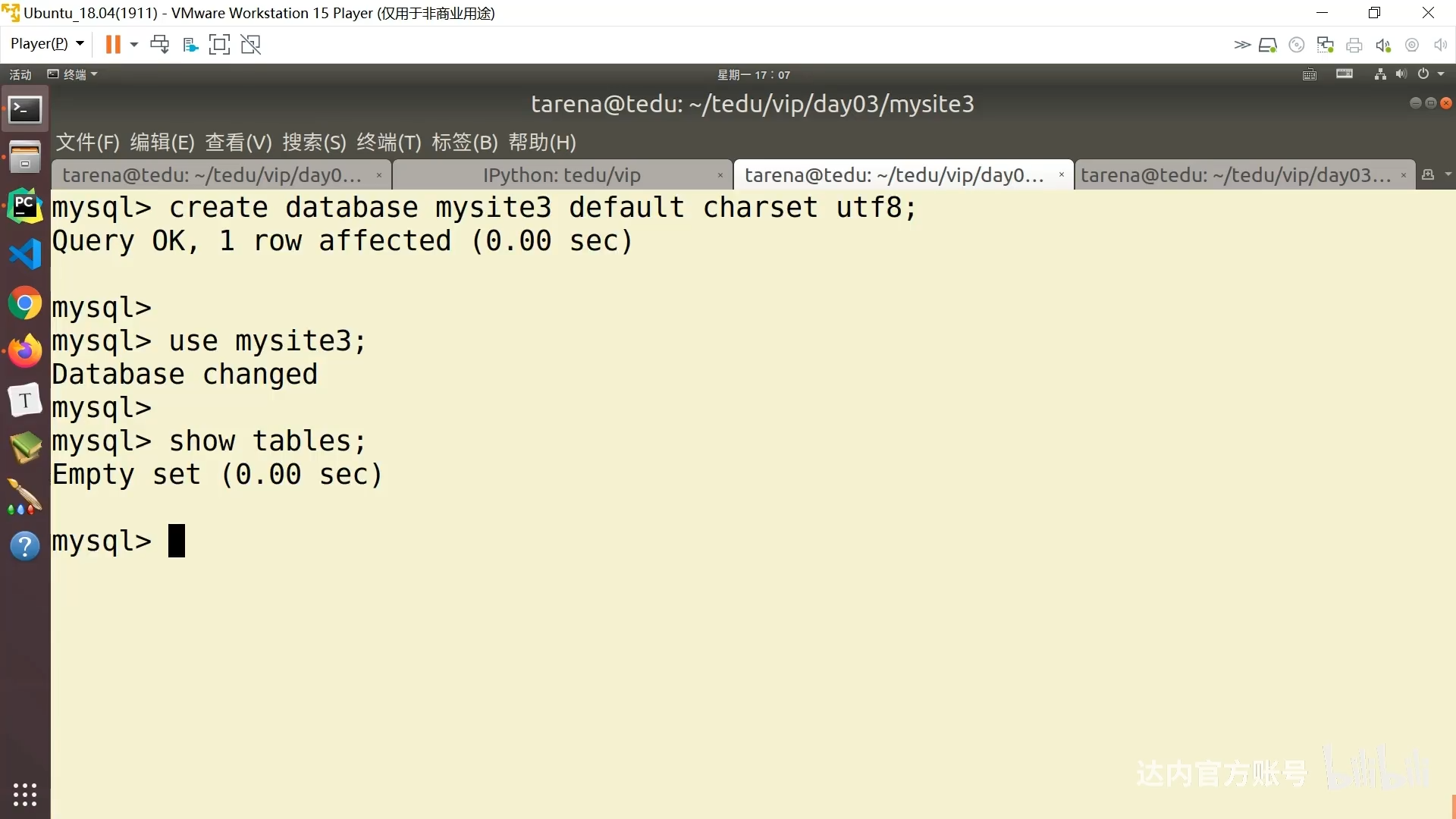Click the Player(P) dropdown button
Screen dimensions: 1456x819
coord(46,44)
